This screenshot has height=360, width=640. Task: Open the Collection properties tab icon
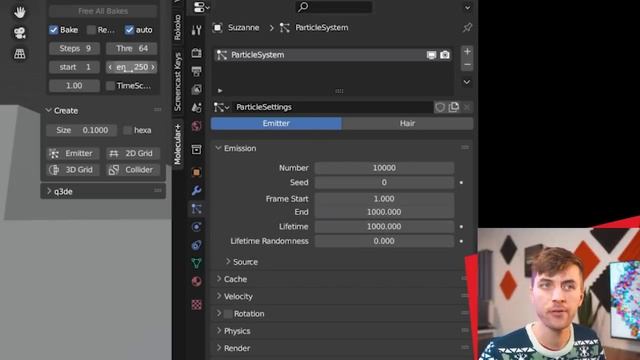coord(196,149)
